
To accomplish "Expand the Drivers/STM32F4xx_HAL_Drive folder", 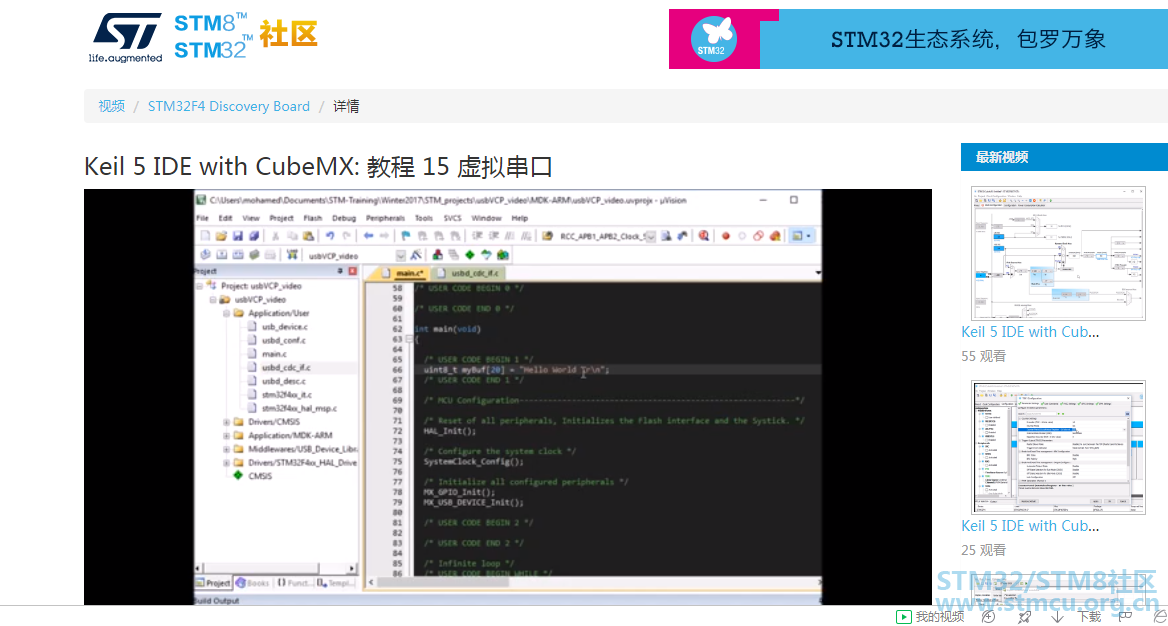I will click(x=226, y=462).
